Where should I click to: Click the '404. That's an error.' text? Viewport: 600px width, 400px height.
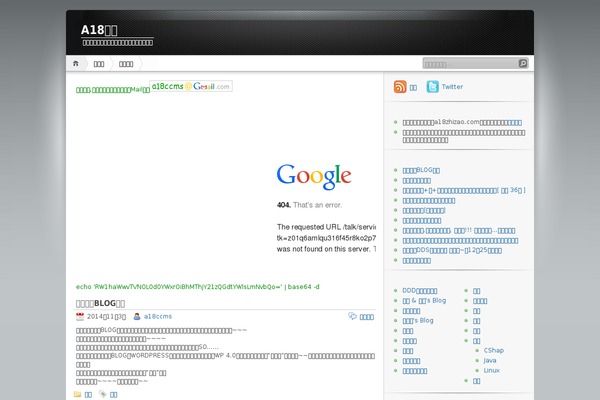[x=309, y=205]
